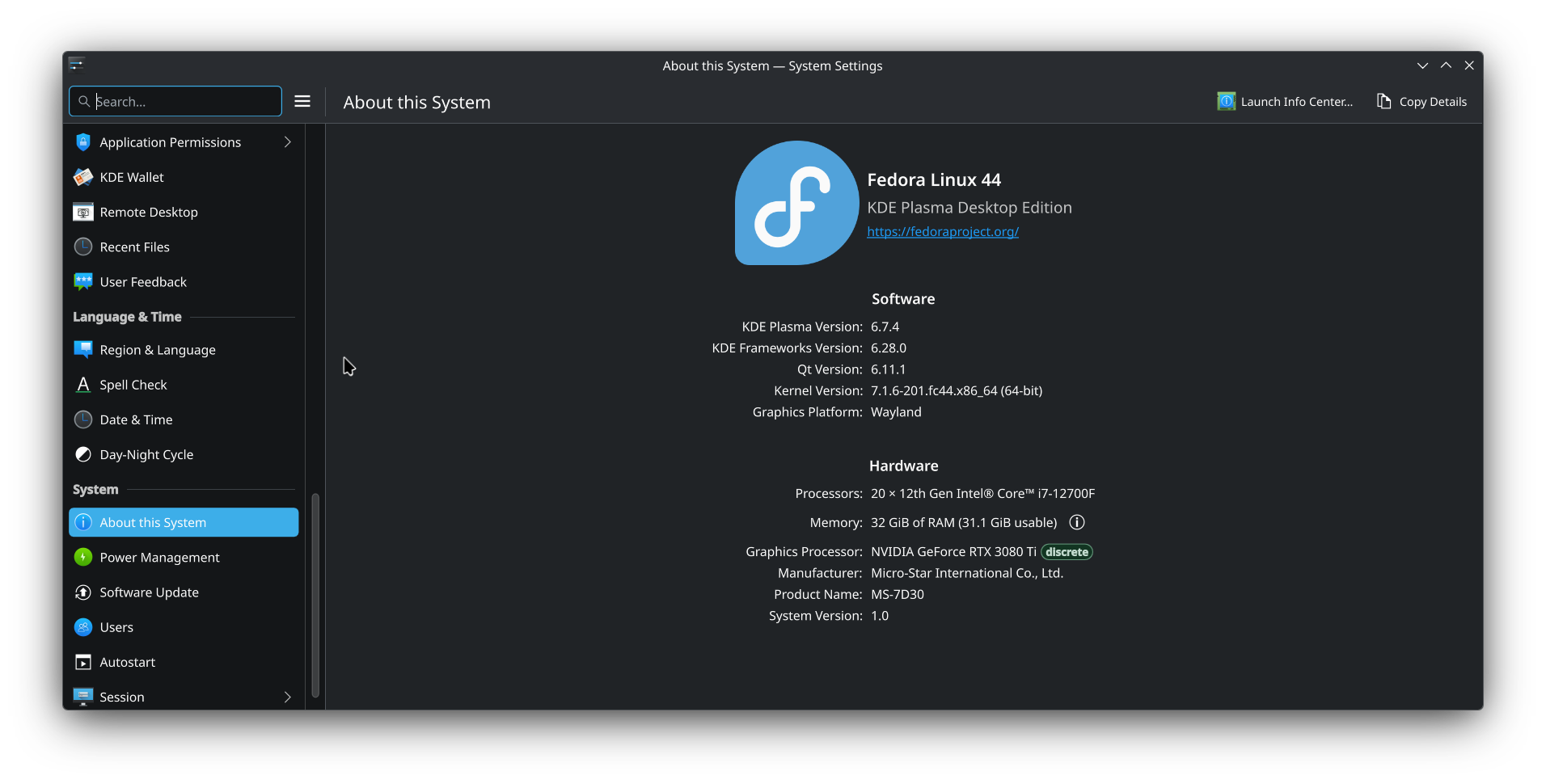Click the Software Update icon
Screen dimensions: 1546x784
pyautogui.click(x=83, y=592)
